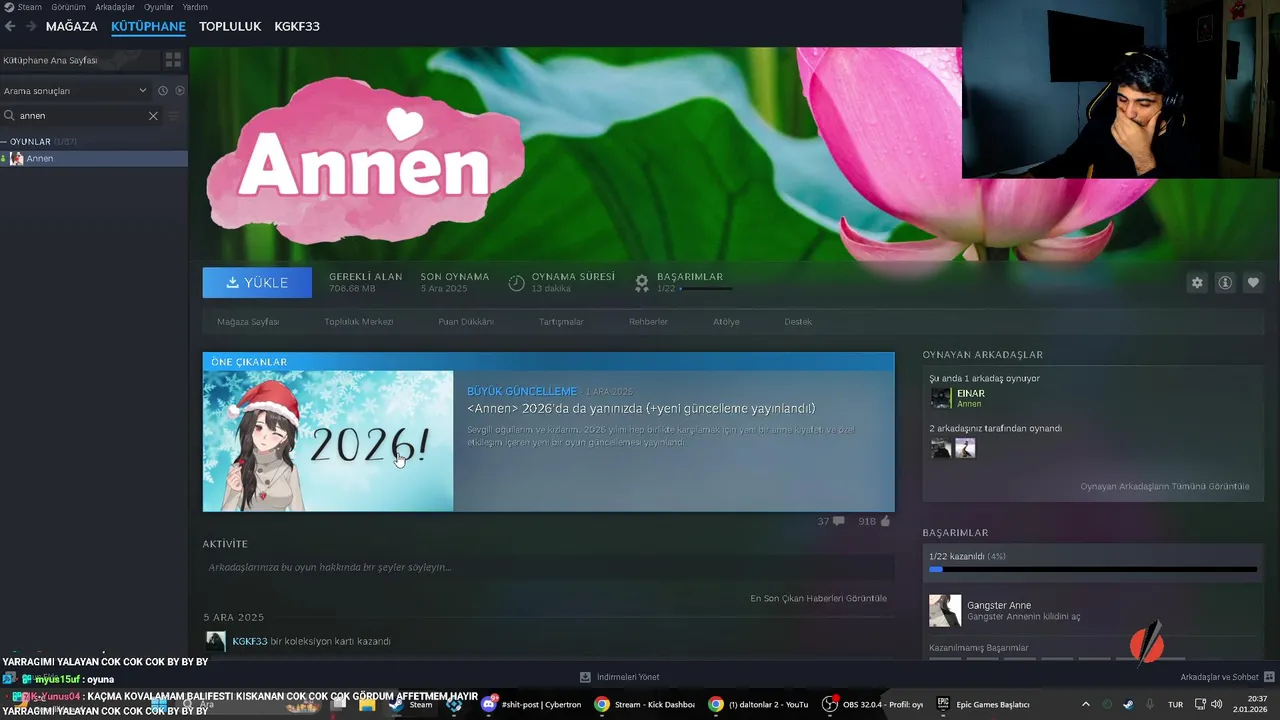The width and height of the screenshot is (1280, 720).
Task: Open the Yardım menu
Action: coord(195,6)
